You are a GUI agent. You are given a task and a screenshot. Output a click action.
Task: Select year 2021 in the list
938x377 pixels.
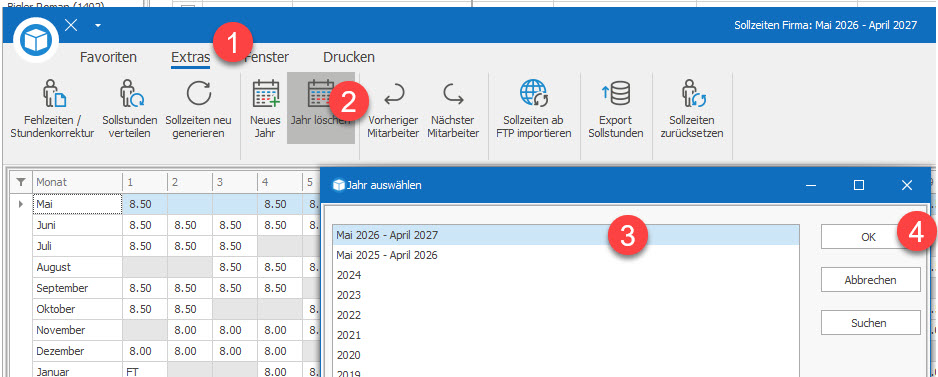565,335
